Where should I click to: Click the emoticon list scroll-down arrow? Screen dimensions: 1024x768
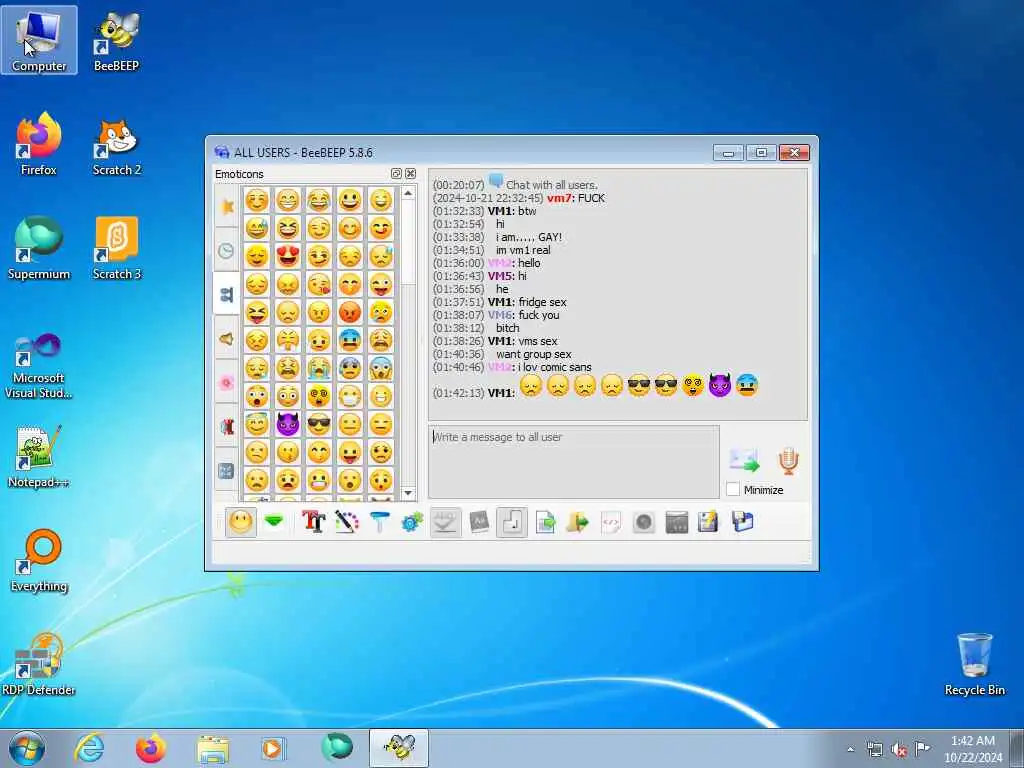[x=408, y=493]
